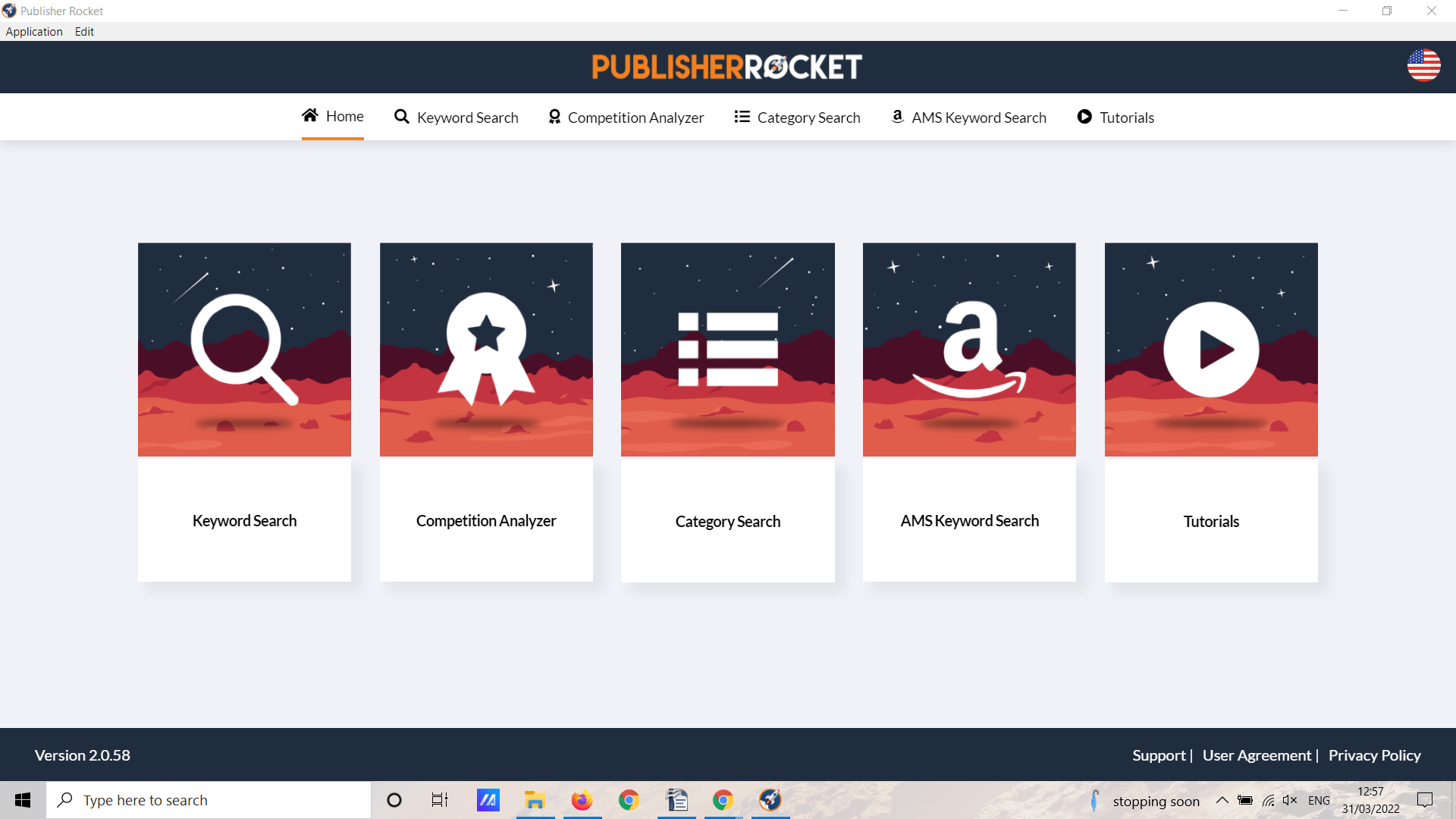This screenshot has width=1456, height=819.
Task: Open the US flag language selector
Action: click(1423, 65)
